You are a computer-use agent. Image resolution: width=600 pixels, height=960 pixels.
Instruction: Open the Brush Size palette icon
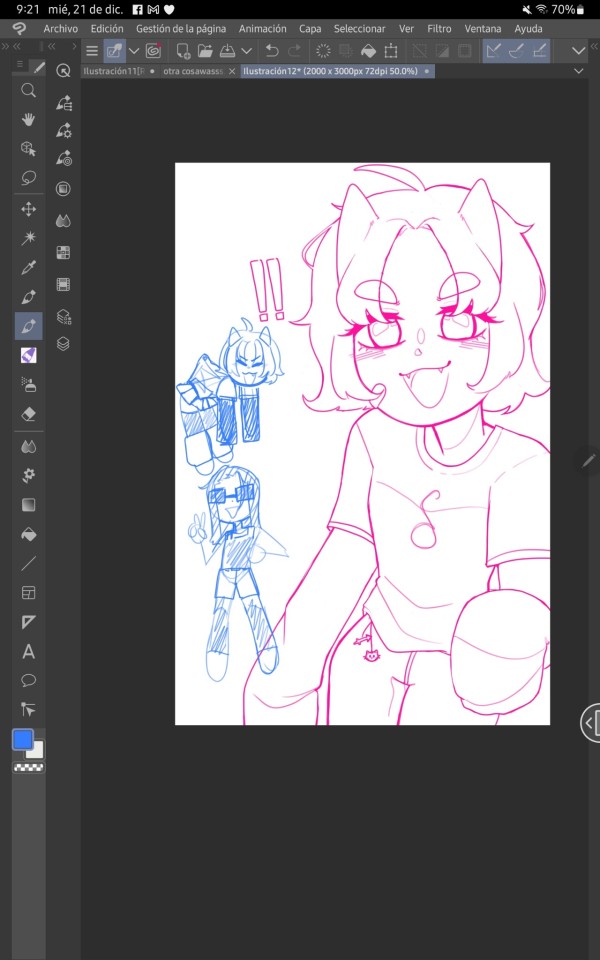[x=64, y=159]
